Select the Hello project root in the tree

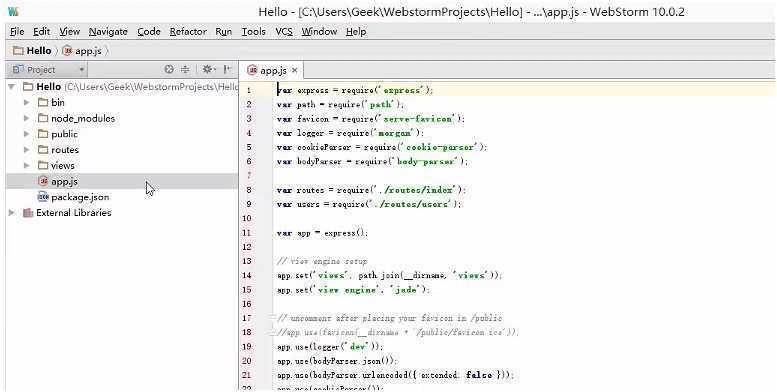pos(49,87)
